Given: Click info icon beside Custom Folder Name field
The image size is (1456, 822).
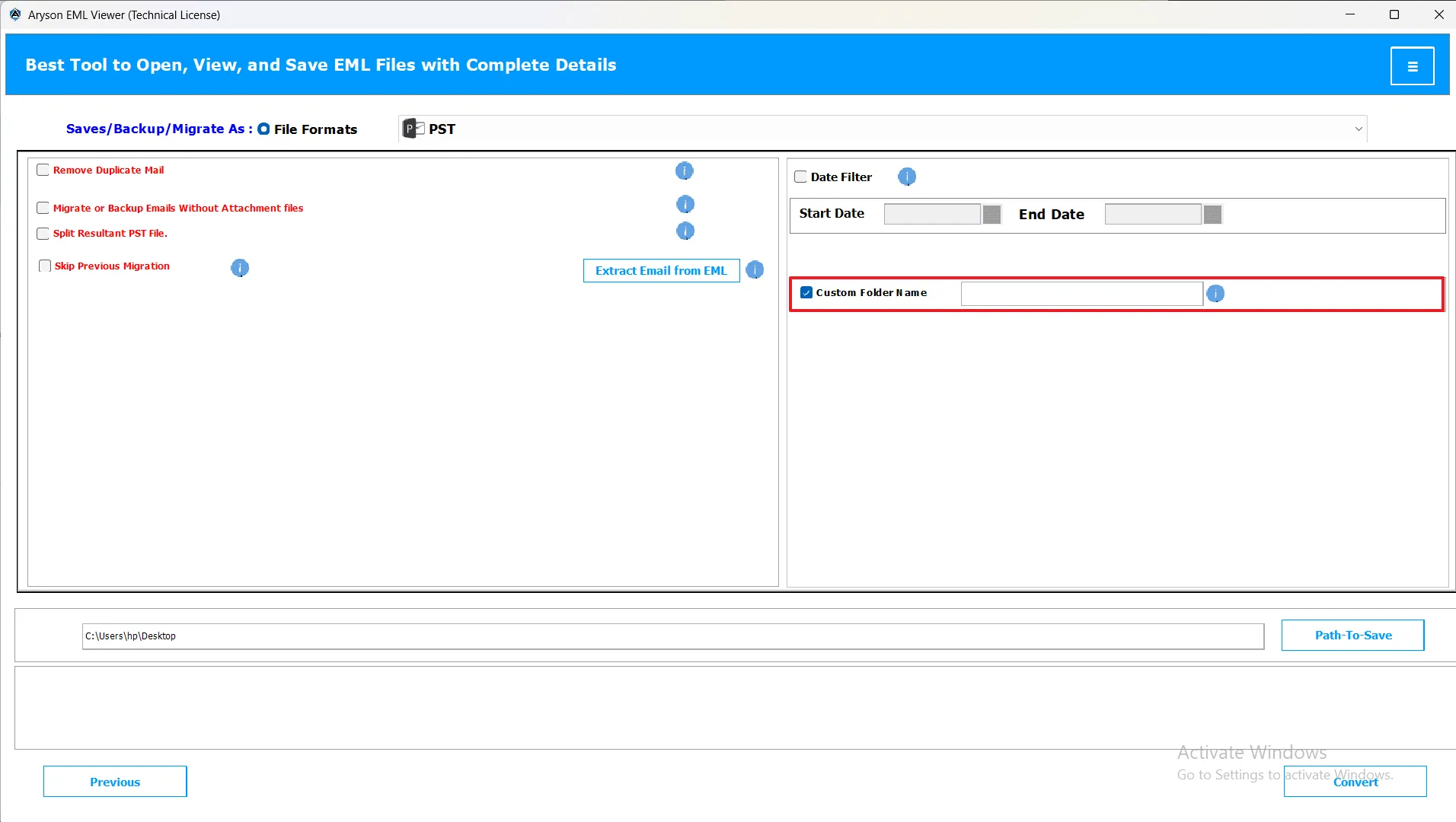Looking at the screenshot, I should [1215, 294].
